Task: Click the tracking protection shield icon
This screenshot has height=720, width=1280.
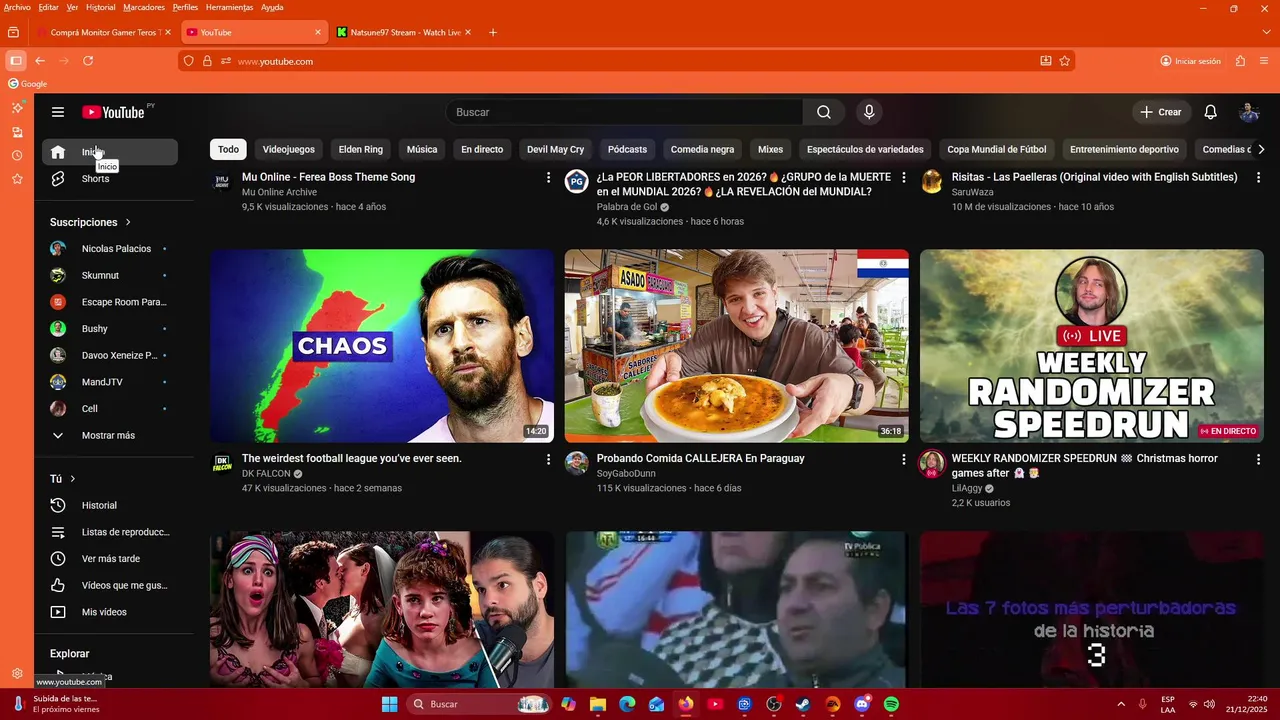Action: [x=189, y=61]
